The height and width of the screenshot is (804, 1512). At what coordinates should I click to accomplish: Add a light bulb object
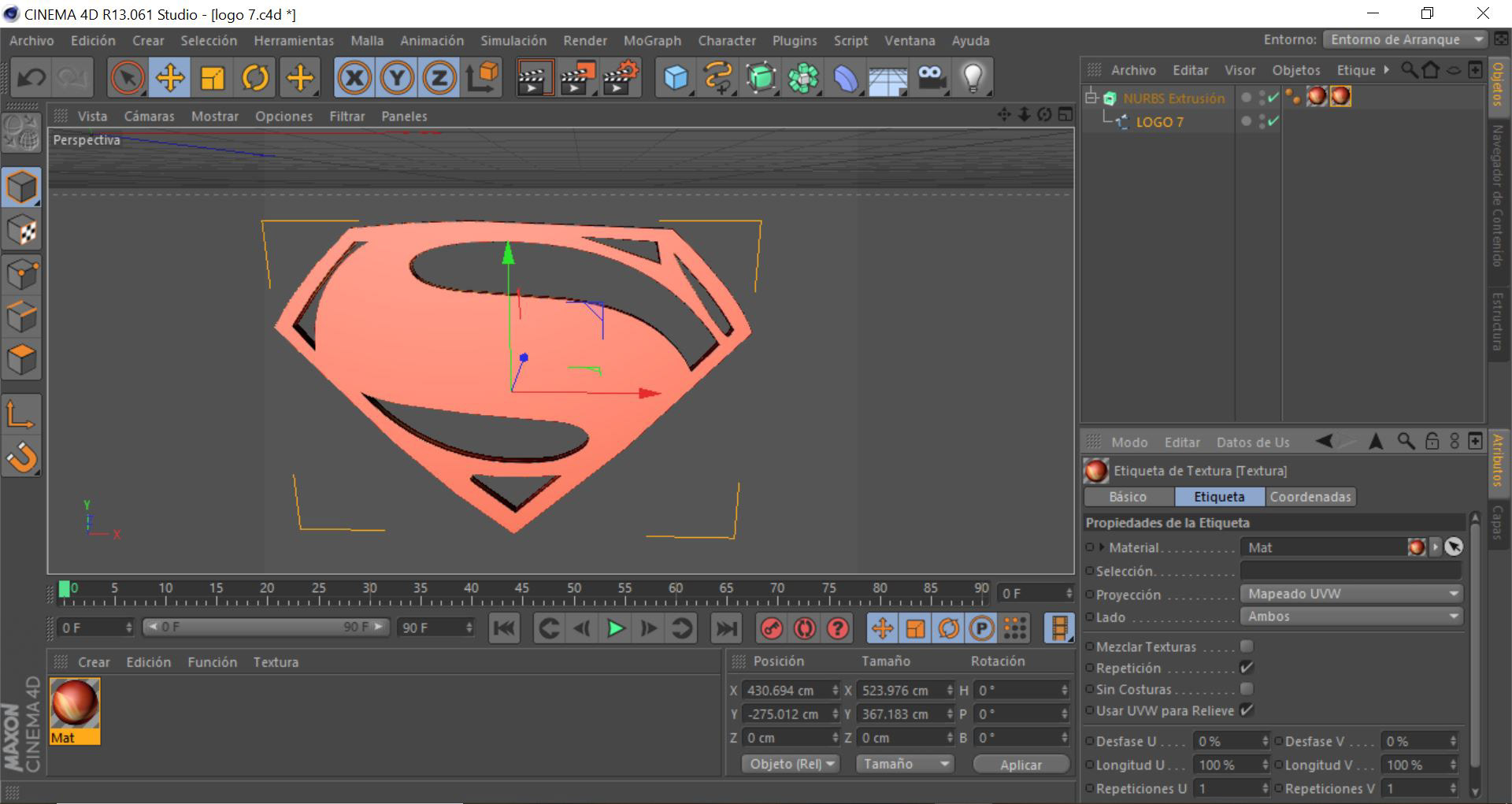point(973,77)
